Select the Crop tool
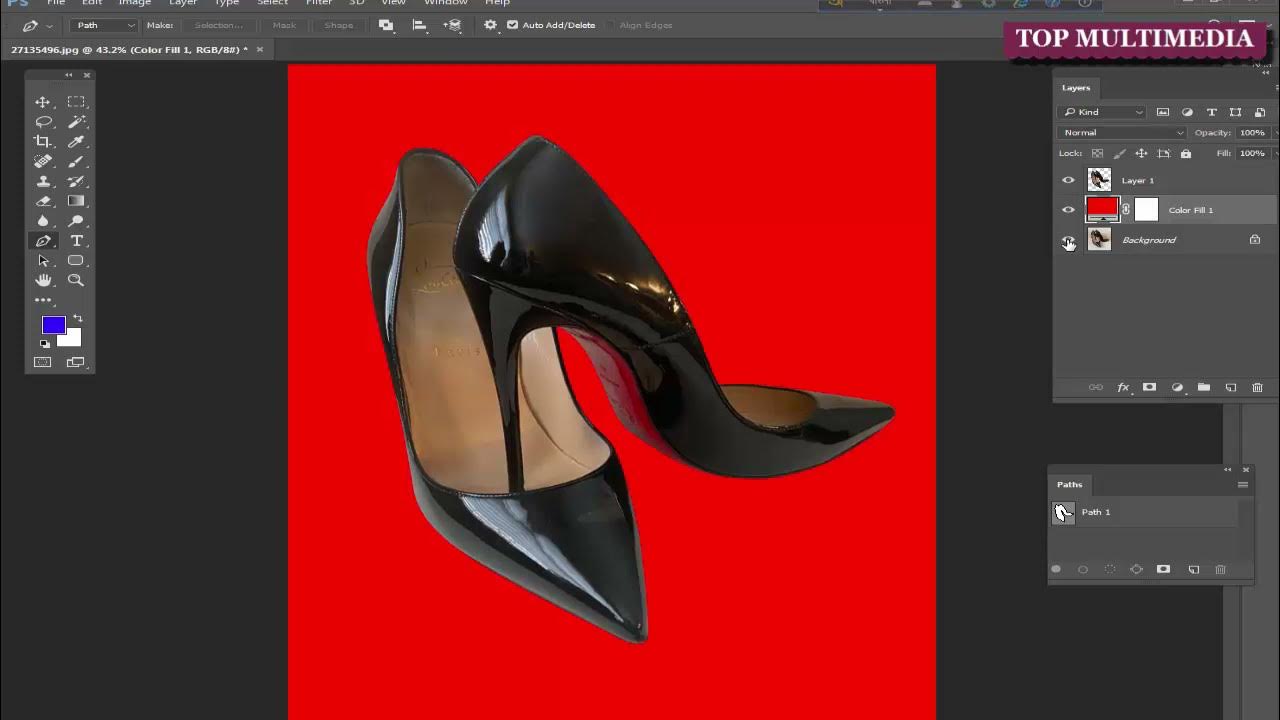The width and height of the screenshot is (1280, 720). (43, 142)
